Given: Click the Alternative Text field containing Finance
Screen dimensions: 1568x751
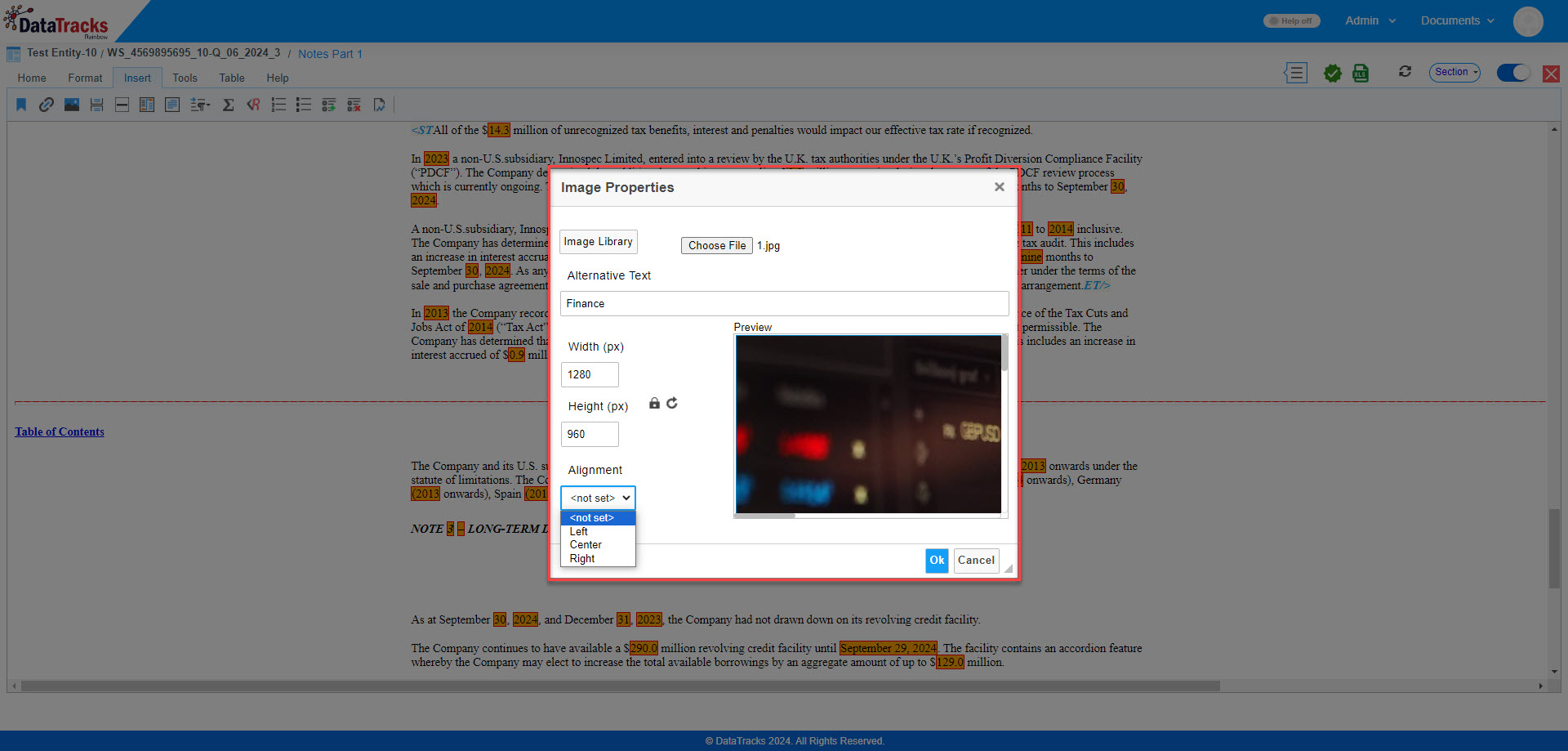Looking at the screenshot, I should [784, 303].
